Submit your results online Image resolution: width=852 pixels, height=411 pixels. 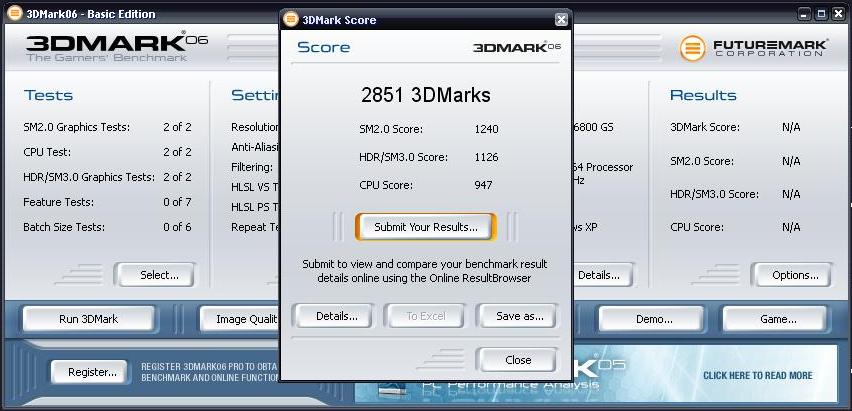426,227
